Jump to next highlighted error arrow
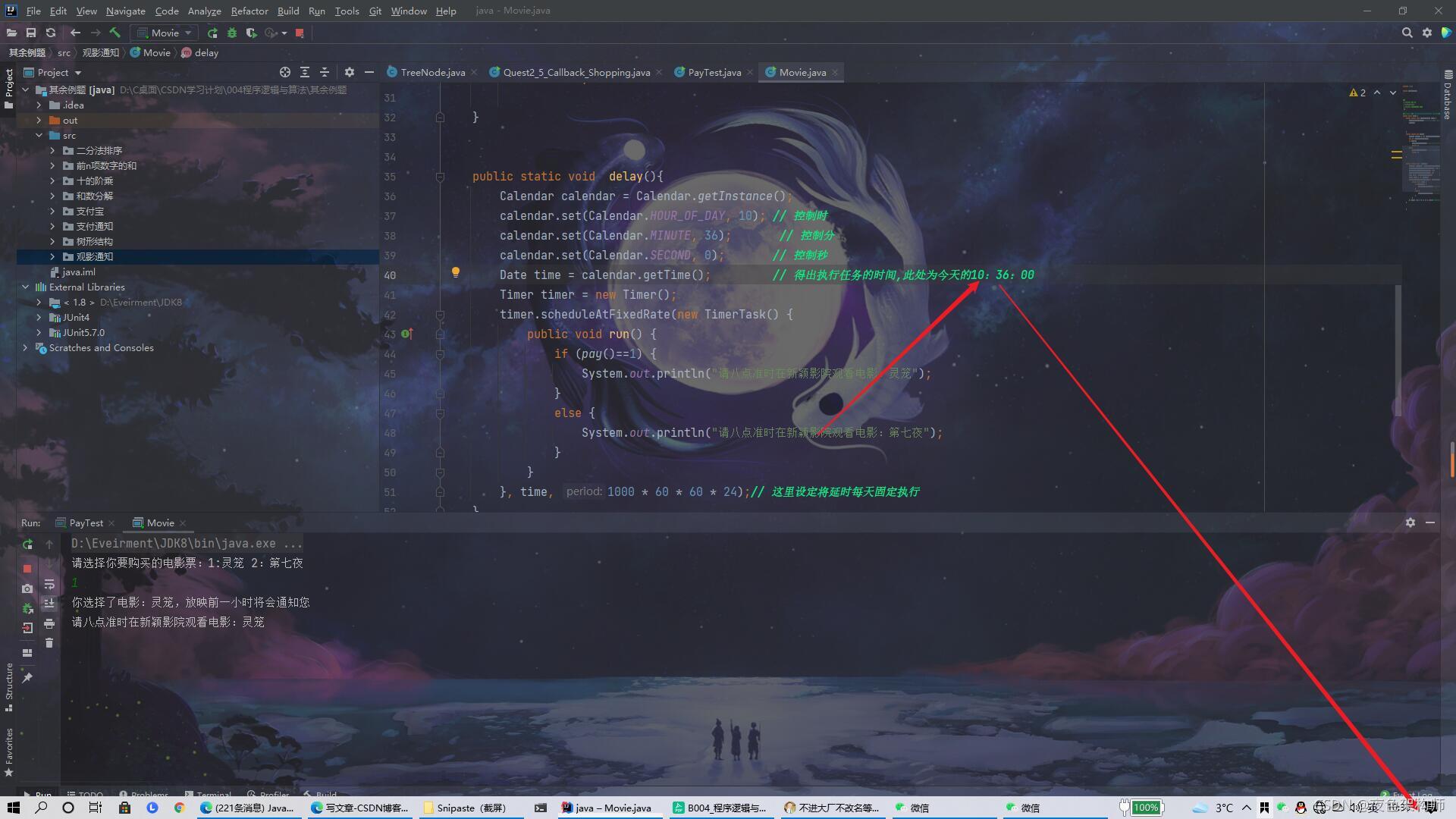 pos(1393,93)
